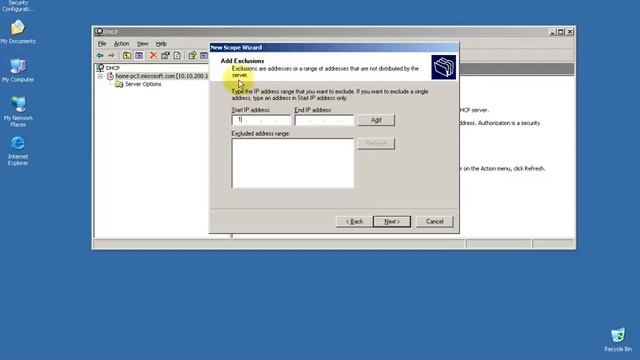This screenshot has width=640, height=360.
Task: Open the Help menu
Action: 161,44
